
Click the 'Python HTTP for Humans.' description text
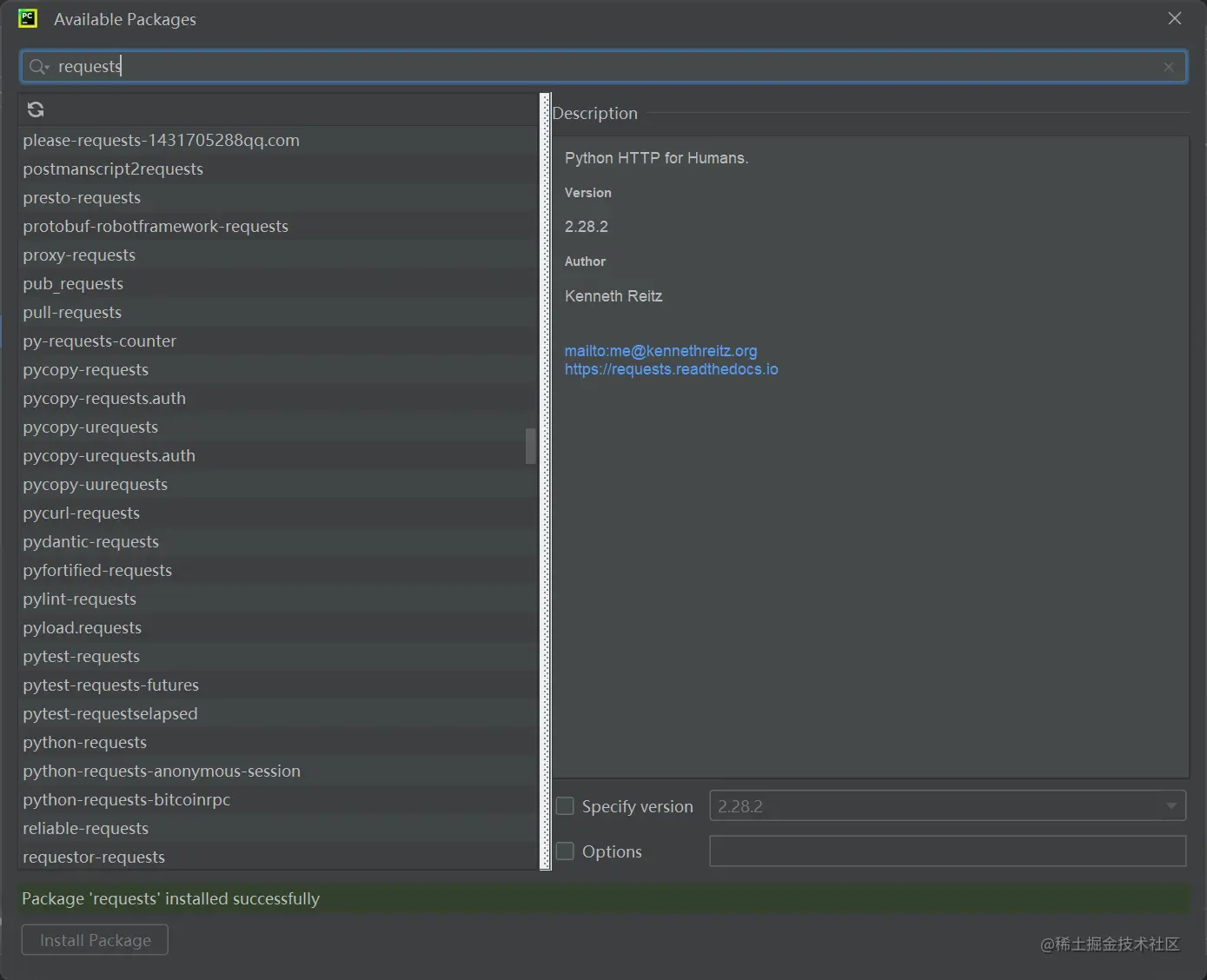(656, 158)
